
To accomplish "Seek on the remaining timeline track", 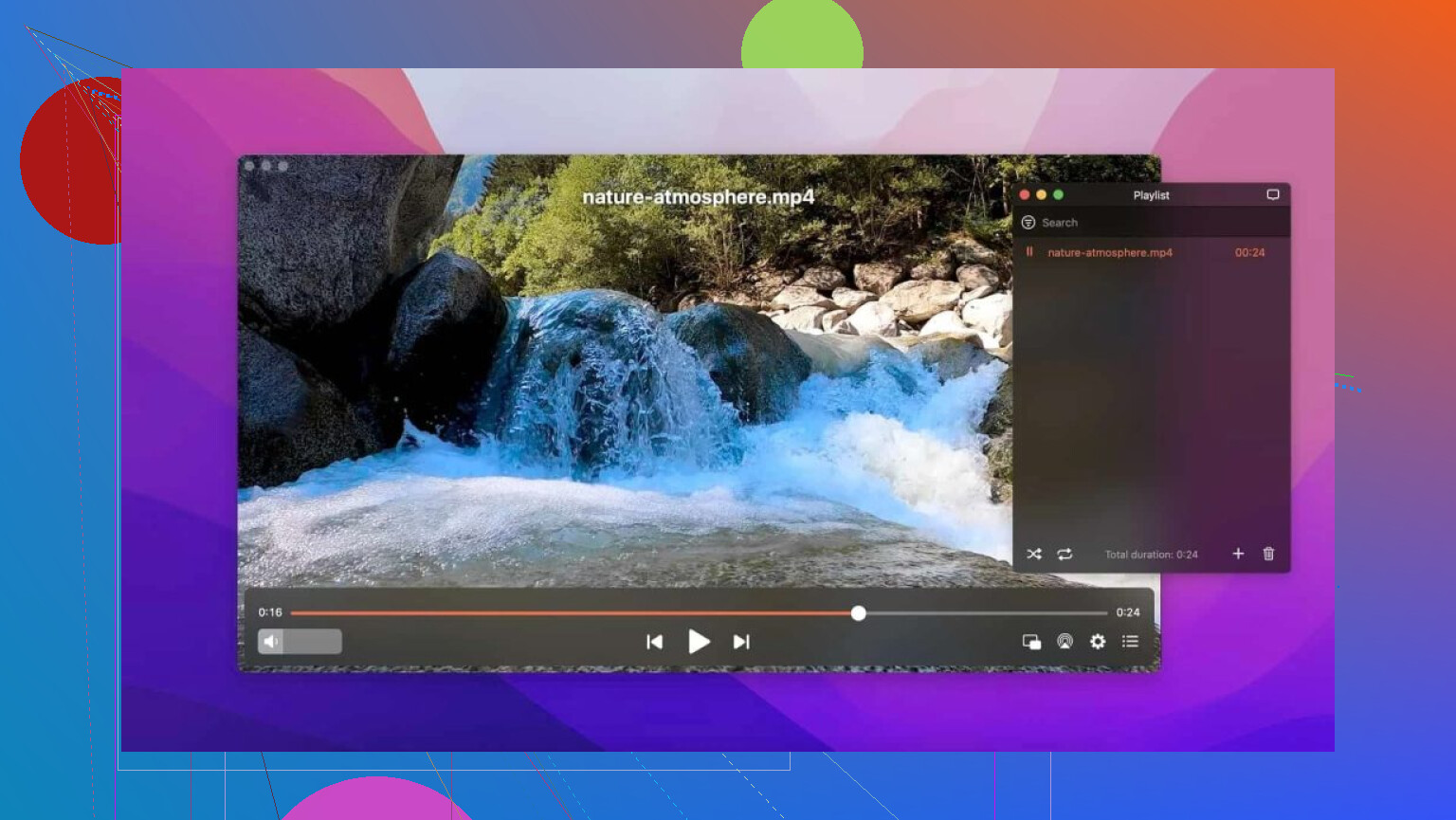I will (986, 613).
